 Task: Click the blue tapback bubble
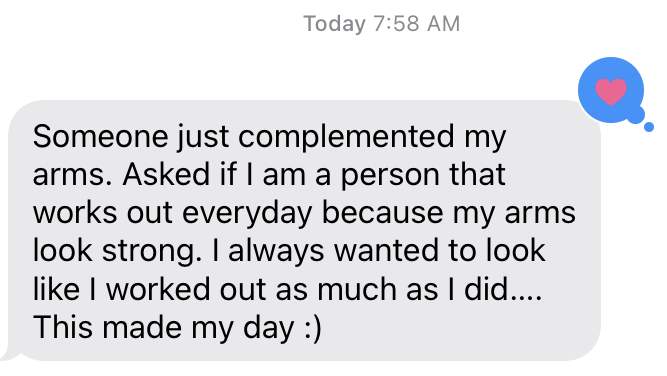pos(611,90)
